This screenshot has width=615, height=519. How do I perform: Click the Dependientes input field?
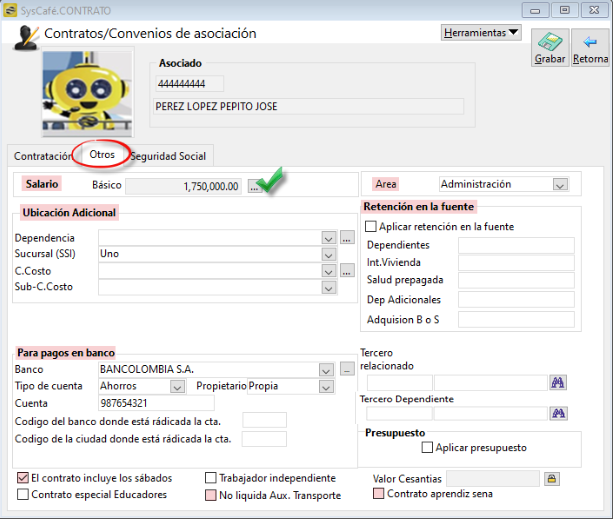click(x=516, y=245)
